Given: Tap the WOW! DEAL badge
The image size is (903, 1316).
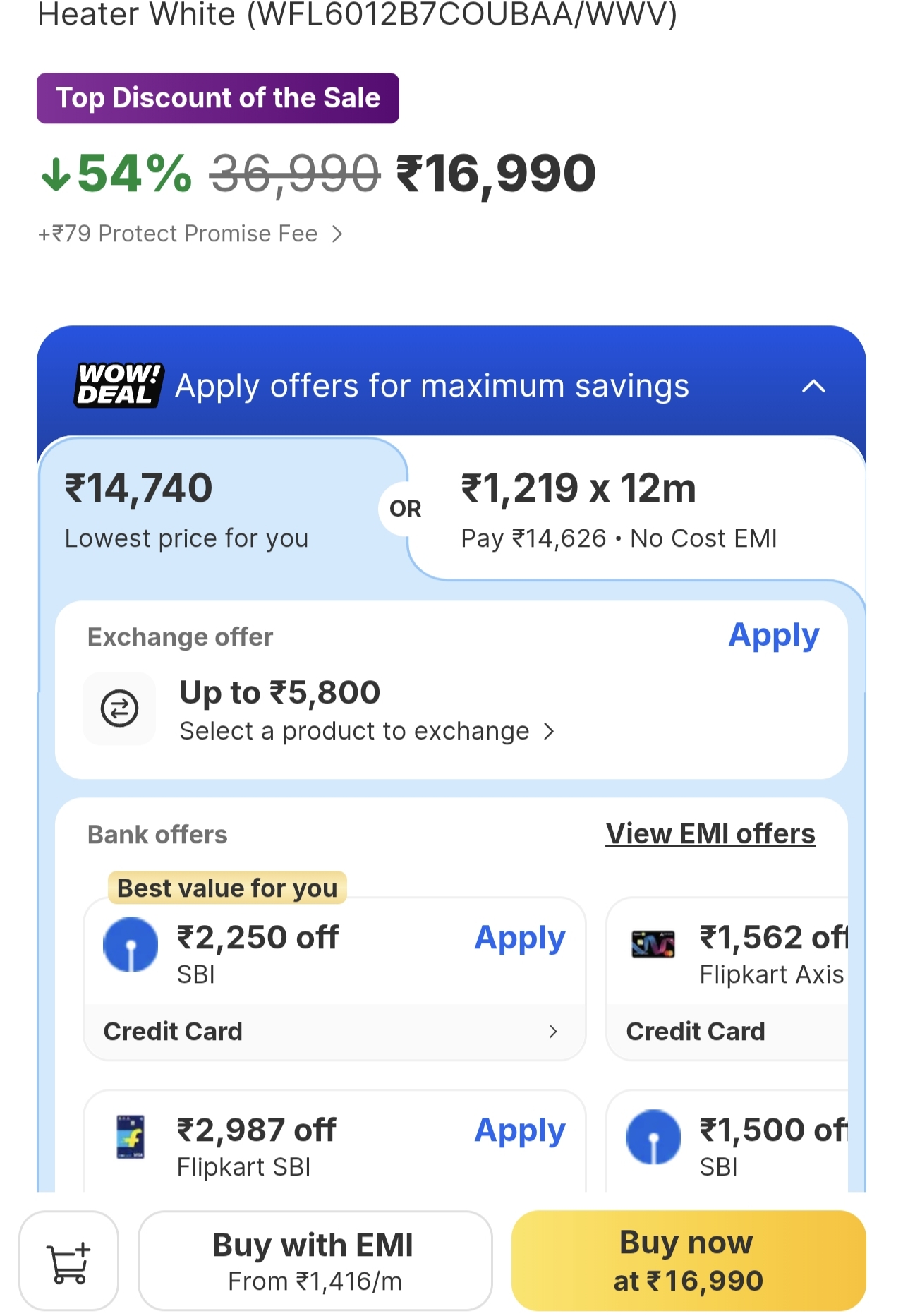Looking at the screenshot, I should click(x=119, y=385).
